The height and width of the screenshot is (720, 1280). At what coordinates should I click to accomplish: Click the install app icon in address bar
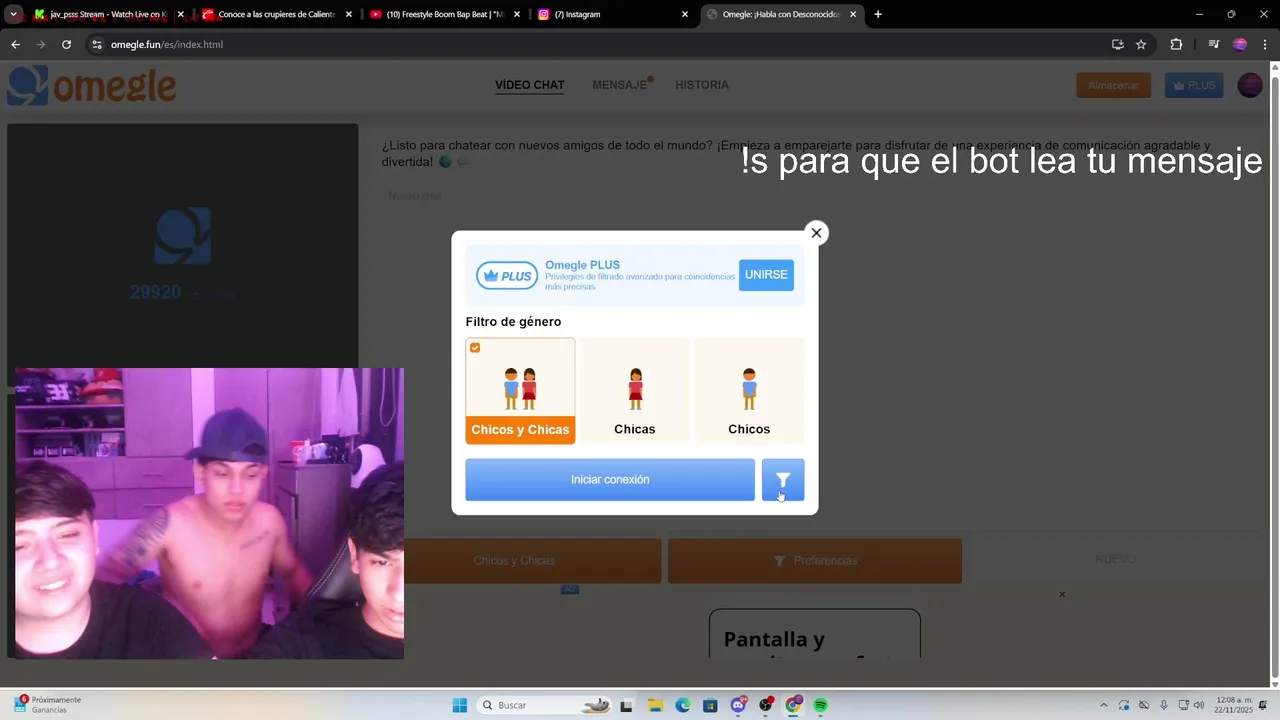[1117, 44]
